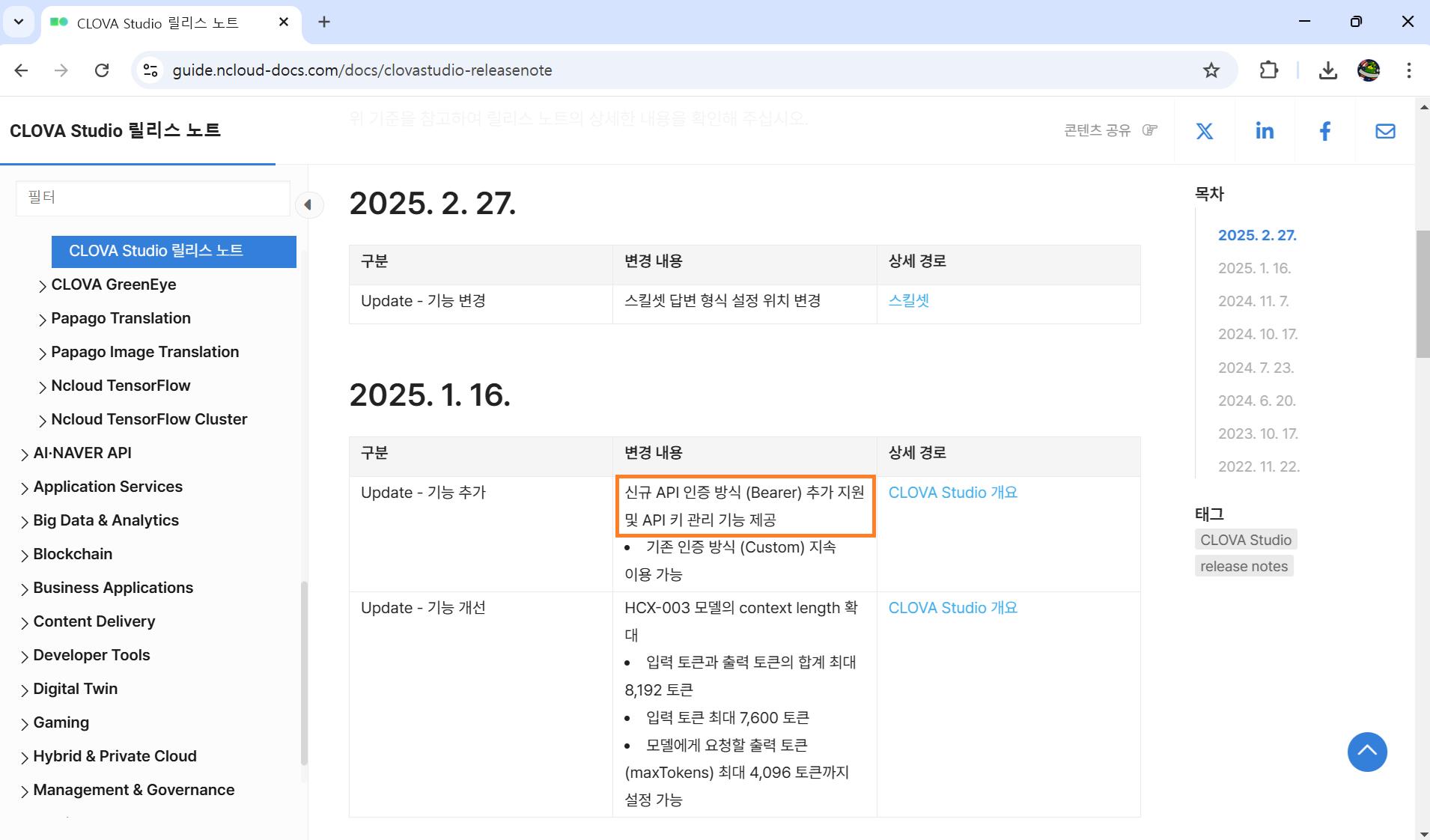
Task: Expand Papago Image Translation section
Action: (x=42, y=353)
